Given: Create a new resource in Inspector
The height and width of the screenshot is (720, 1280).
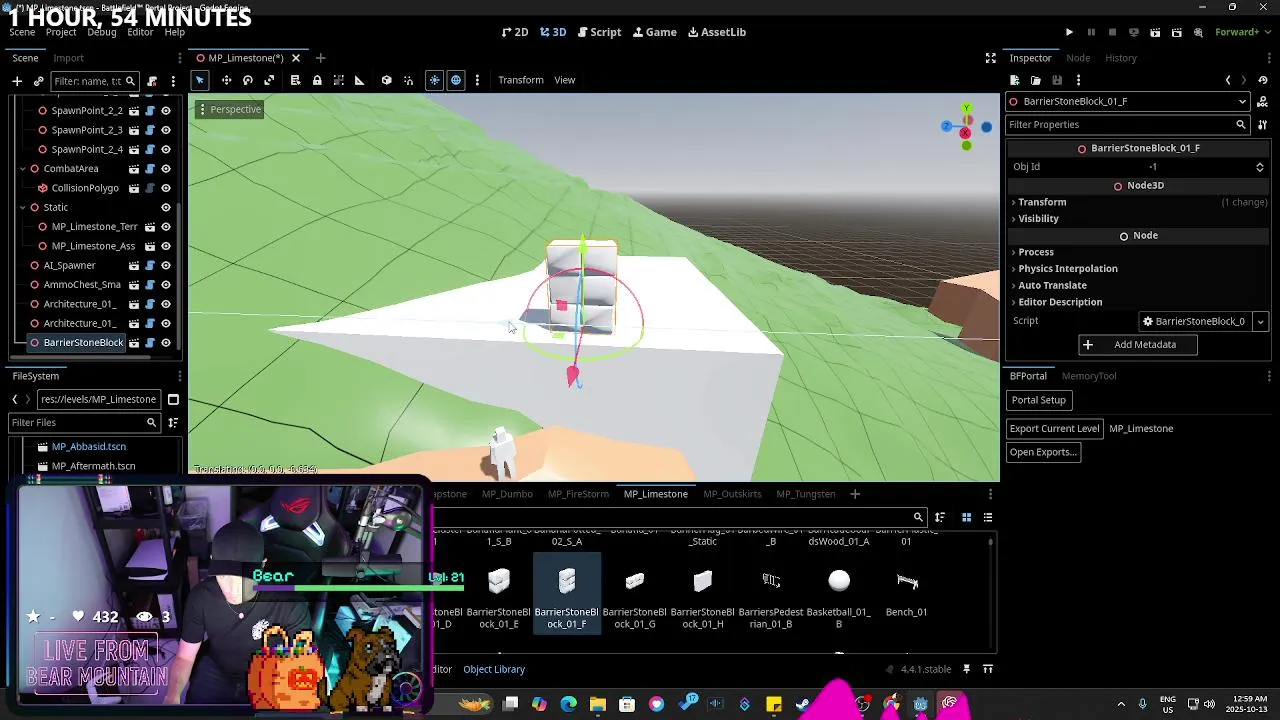Looking at the screenshot, I should click(x=1014, y=80).
